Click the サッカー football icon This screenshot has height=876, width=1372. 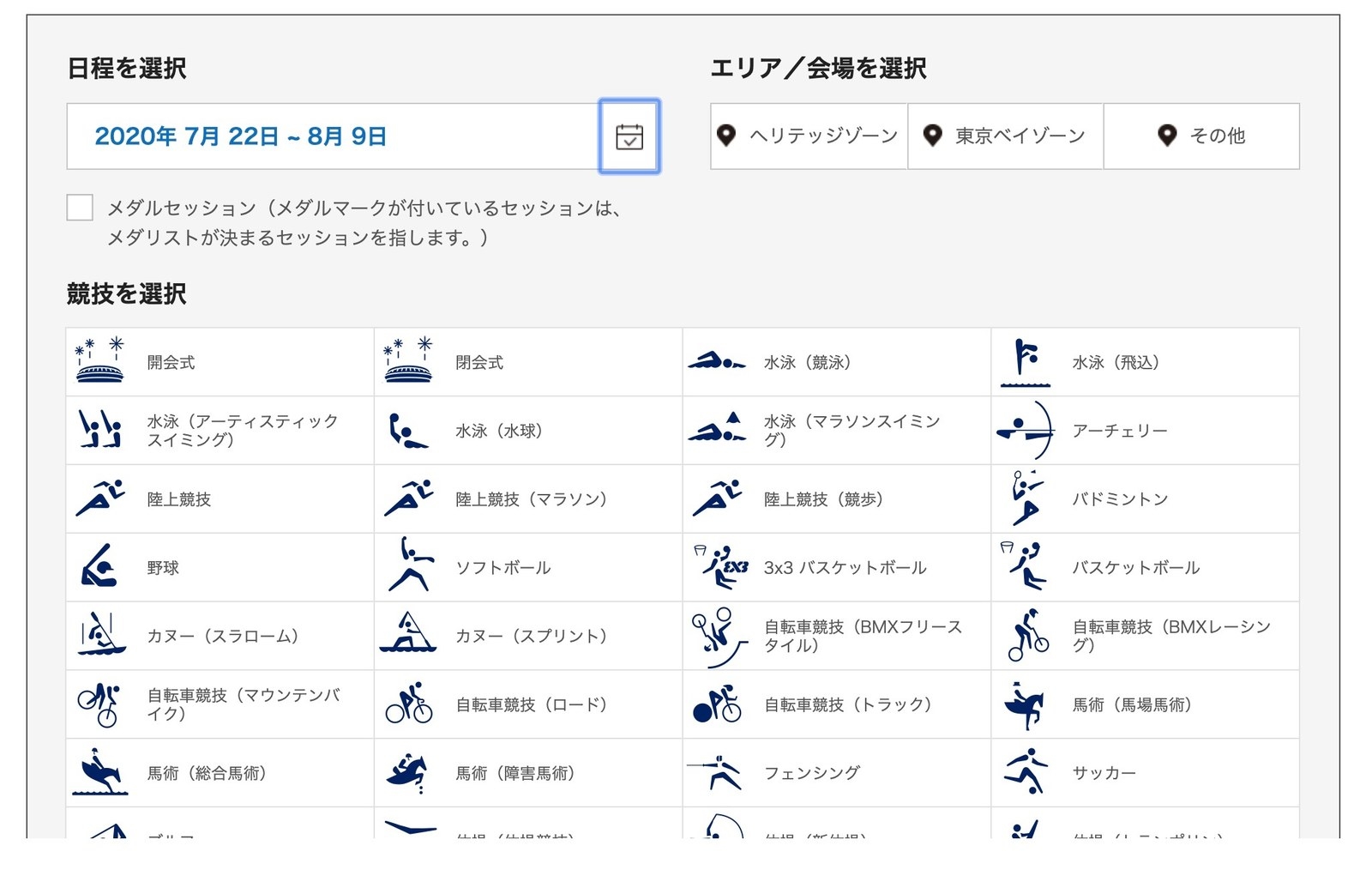coord(1026,770)
